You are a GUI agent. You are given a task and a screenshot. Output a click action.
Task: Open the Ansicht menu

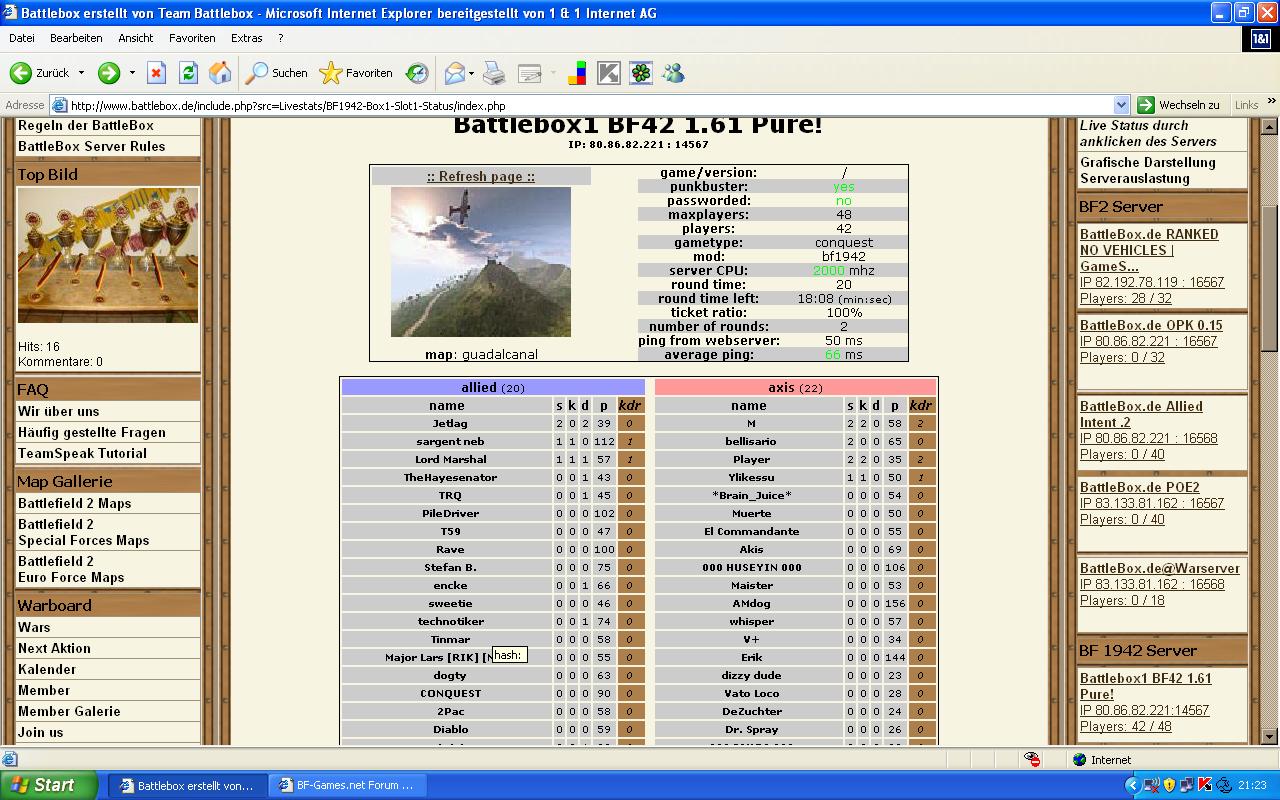[135, 38]
